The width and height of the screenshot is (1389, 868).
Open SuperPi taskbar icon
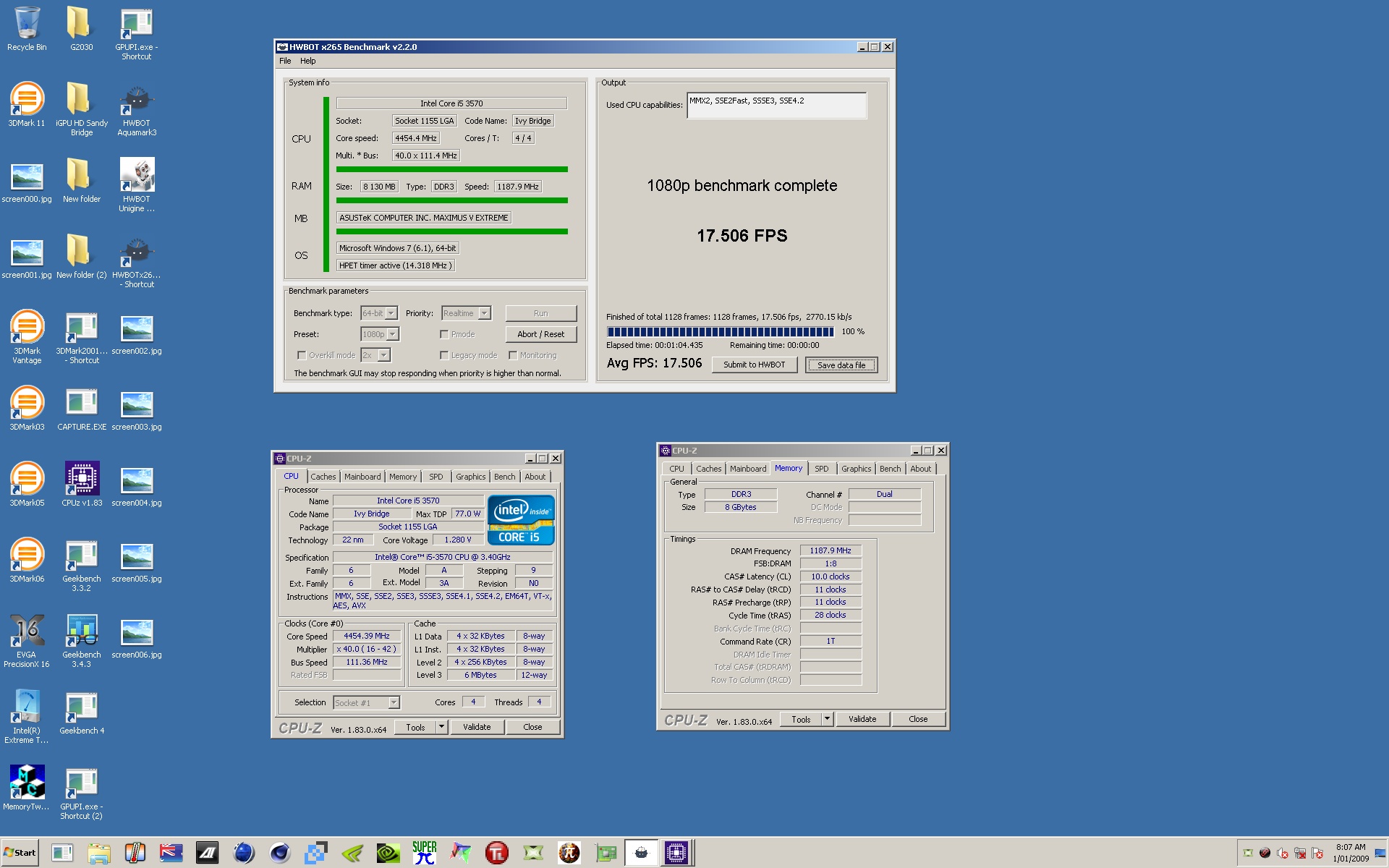pos(425,854)
